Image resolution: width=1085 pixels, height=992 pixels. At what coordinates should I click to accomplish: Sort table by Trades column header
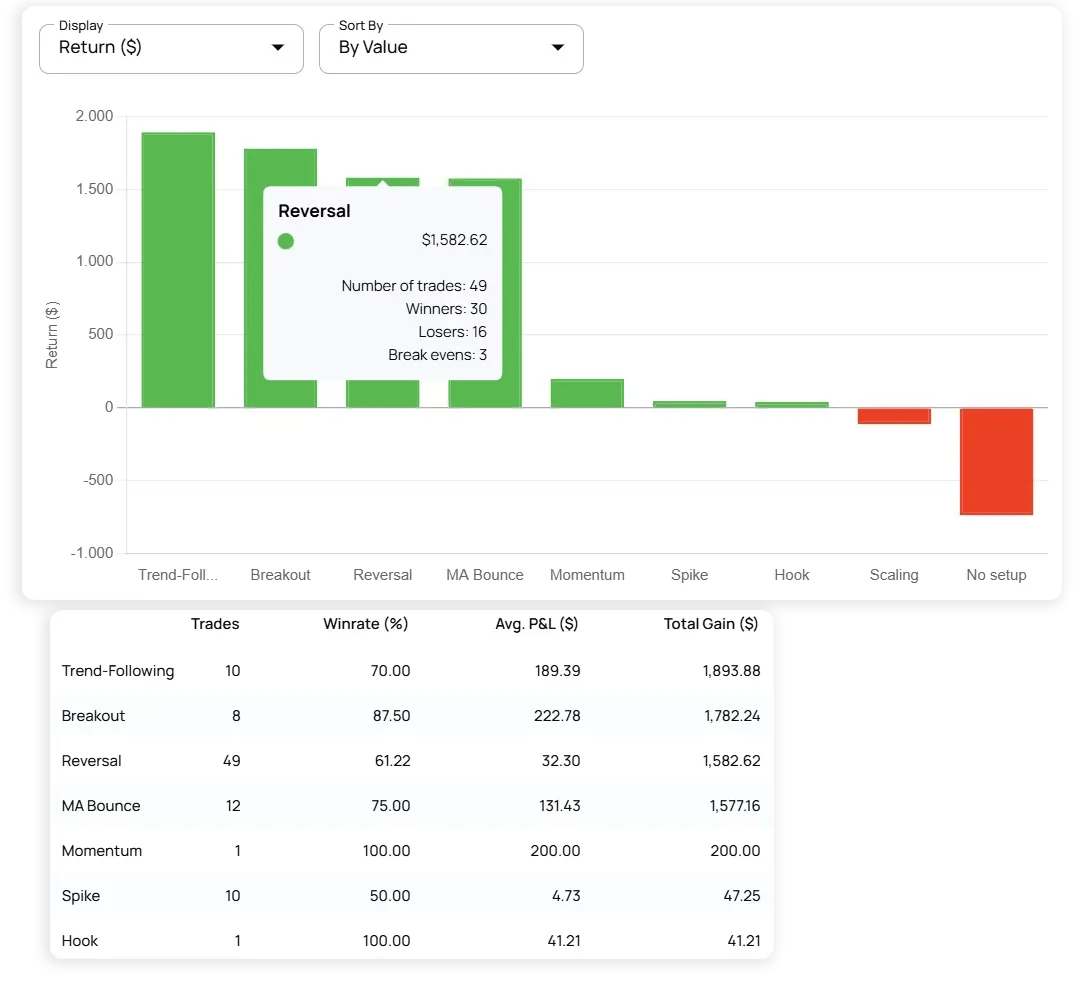click(x=215, y=624)
